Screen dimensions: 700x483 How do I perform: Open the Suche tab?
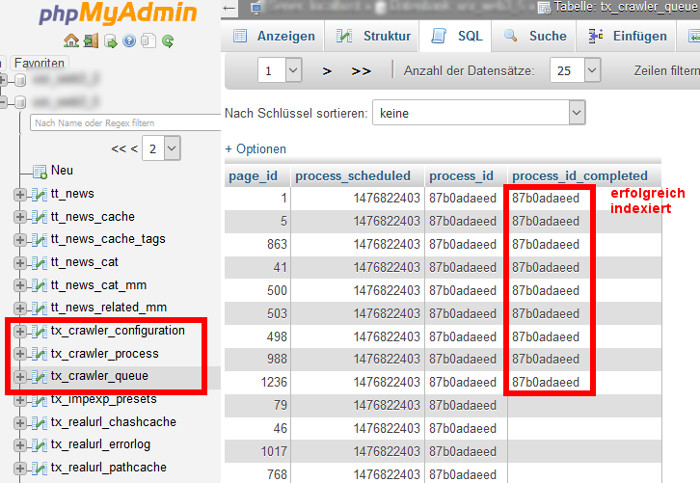click(535, 36)
